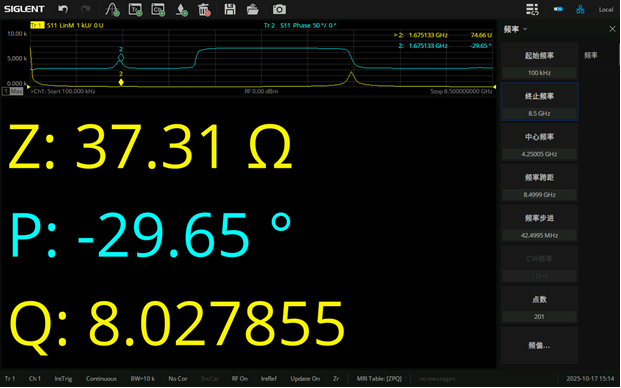The width and height of the screenshot is (621, 388).
Task: Select the Tr 1 trace label
Action: [x=37, y=25]
